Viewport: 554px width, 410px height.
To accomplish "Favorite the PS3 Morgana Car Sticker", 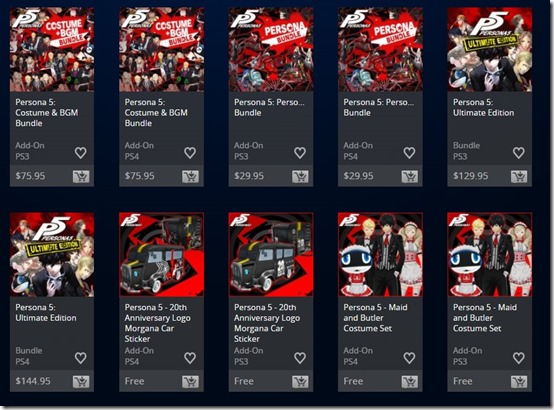I will pos(300,358).
